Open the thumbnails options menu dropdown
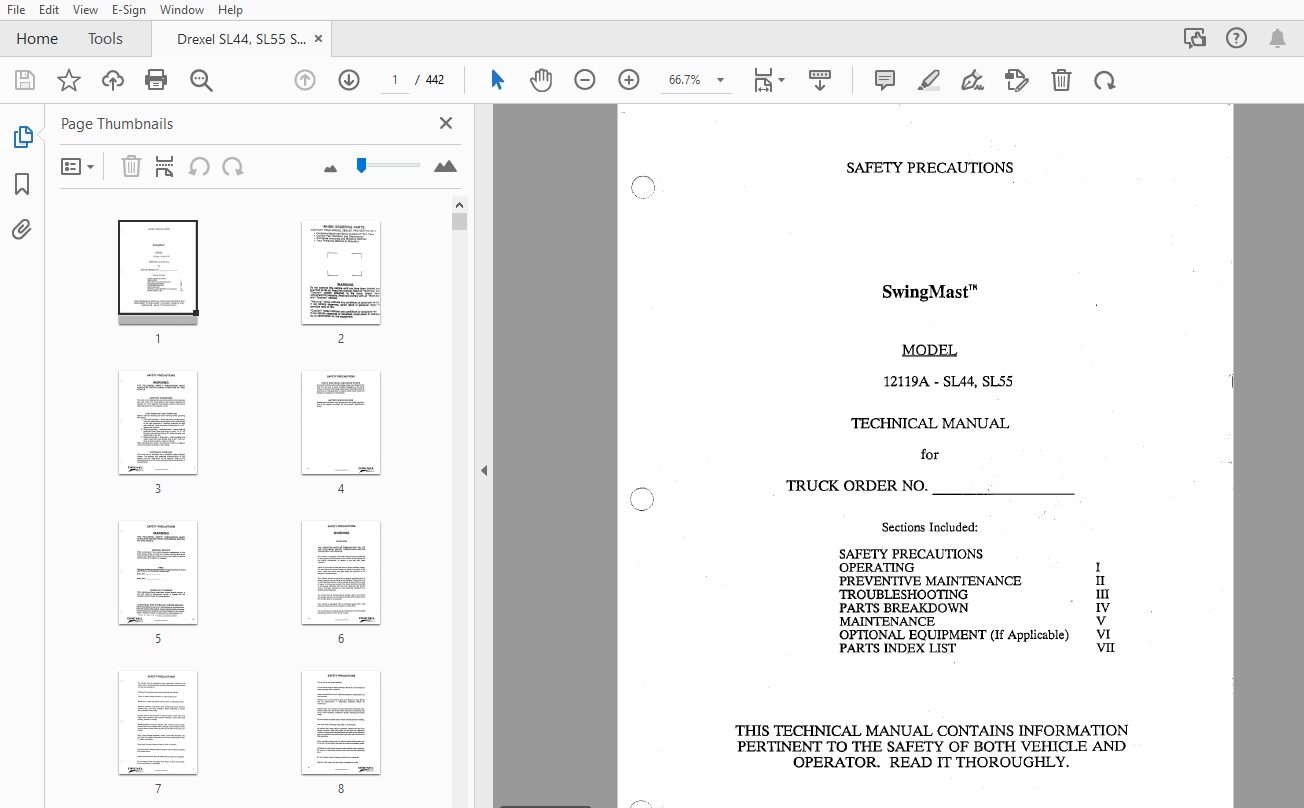Viewport: 1304px width, 808px height. [x=77, y=167]
